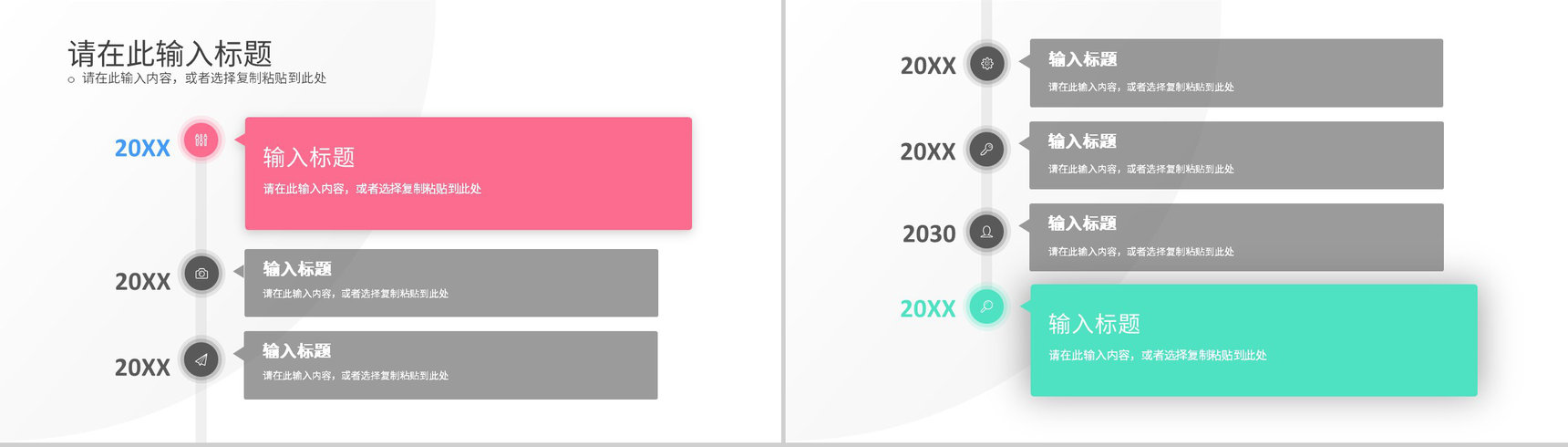1568x447 pixels.
Task: Click the paper plane icon circle
Action: (201, 359)
